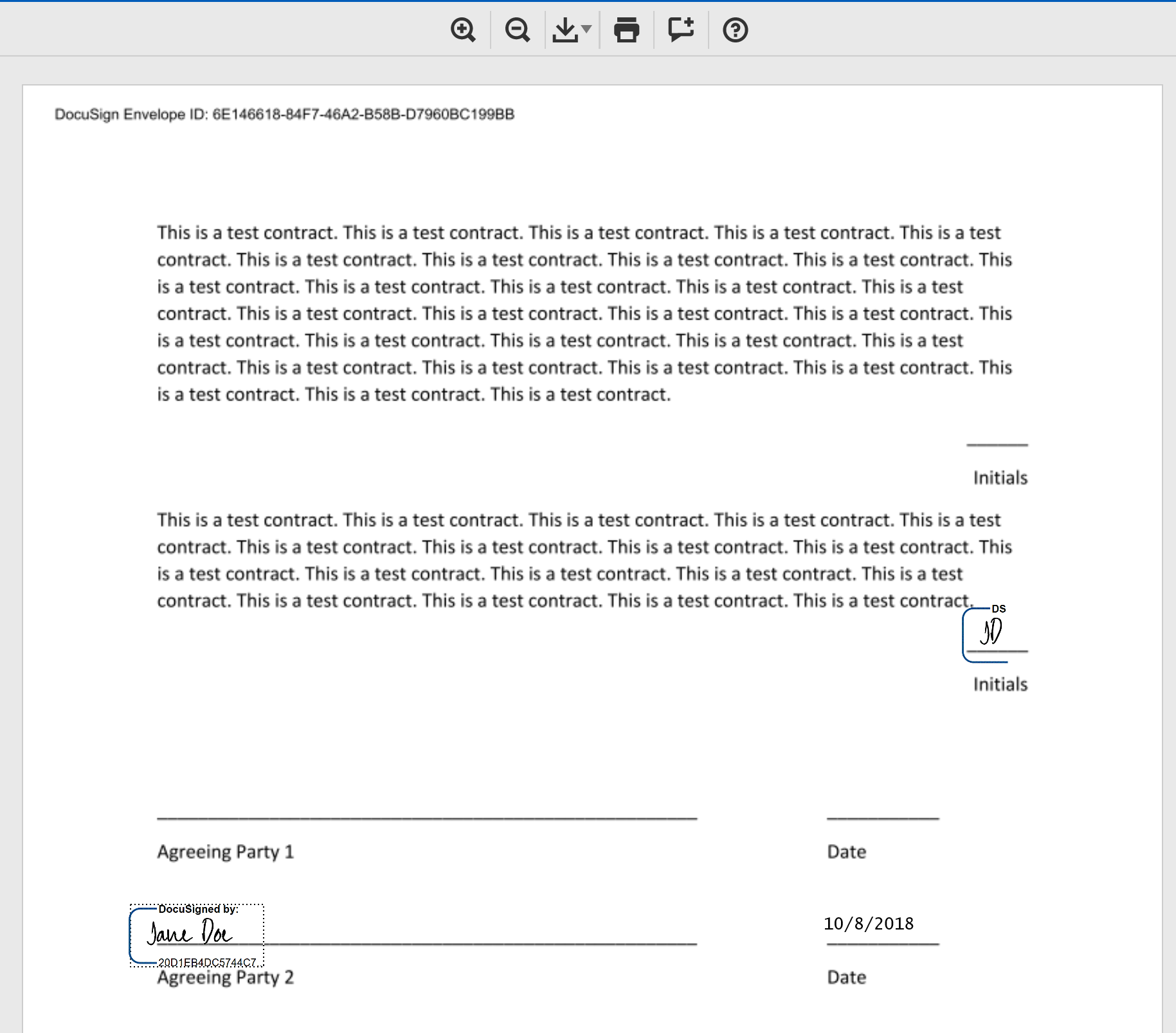Viewport: 1176px width, 1033px height.
Task: Click the download arrow icon
Action: click(x=565, y=30)
